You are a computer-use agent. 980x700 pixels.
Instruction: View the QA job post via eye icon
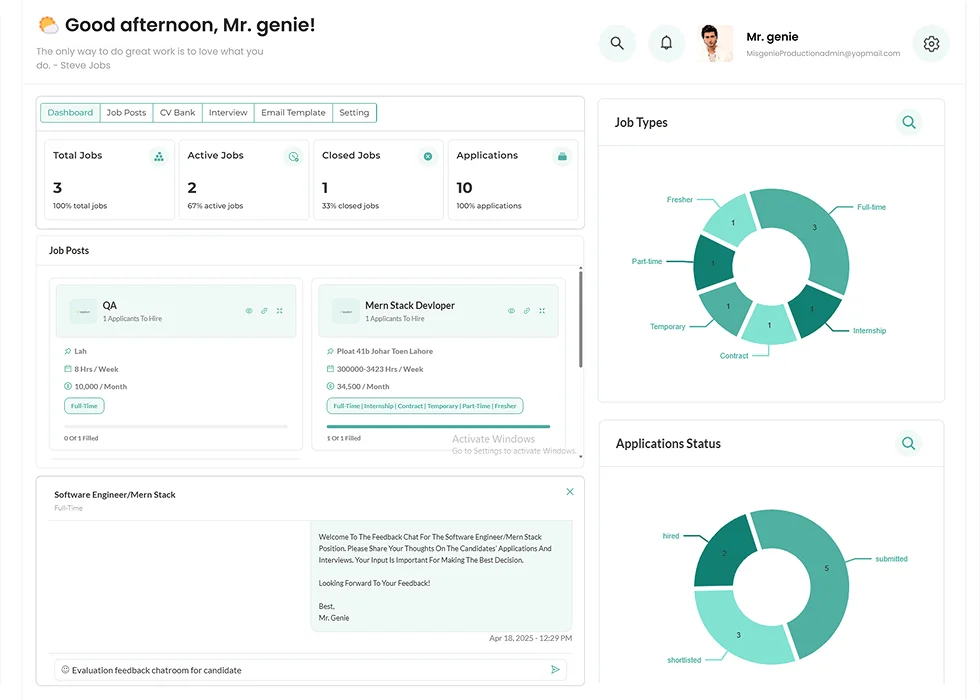pos(249,311)
